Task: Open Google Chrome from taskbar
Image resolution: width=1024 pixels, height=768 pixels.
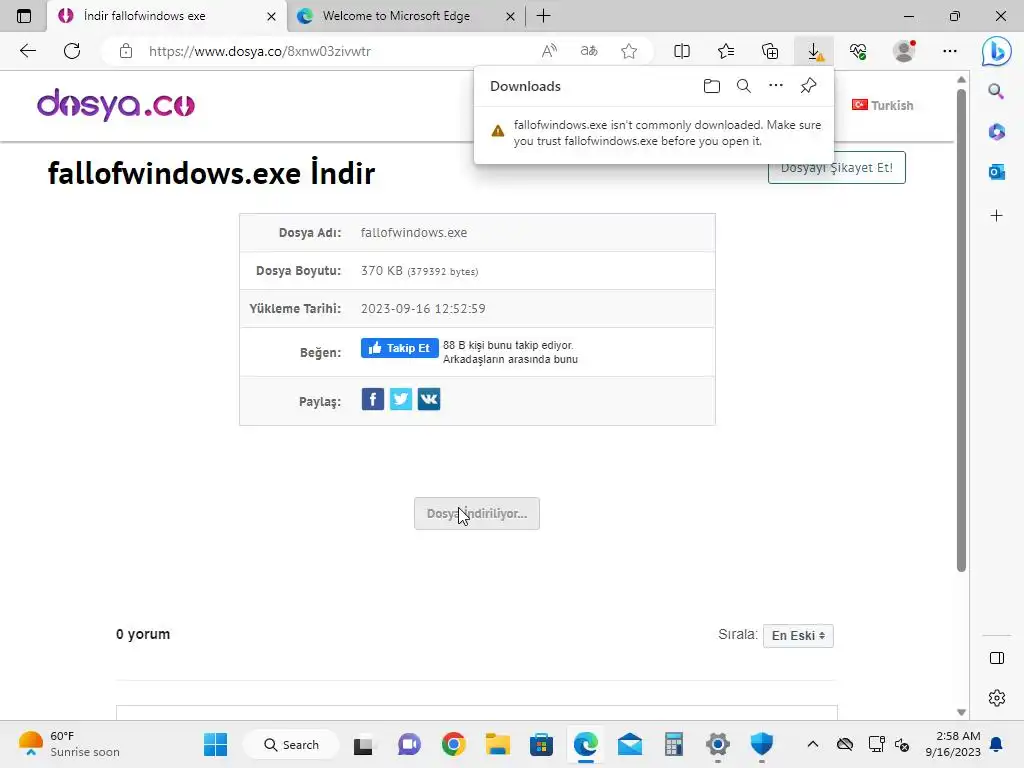Action: point(453,744)
